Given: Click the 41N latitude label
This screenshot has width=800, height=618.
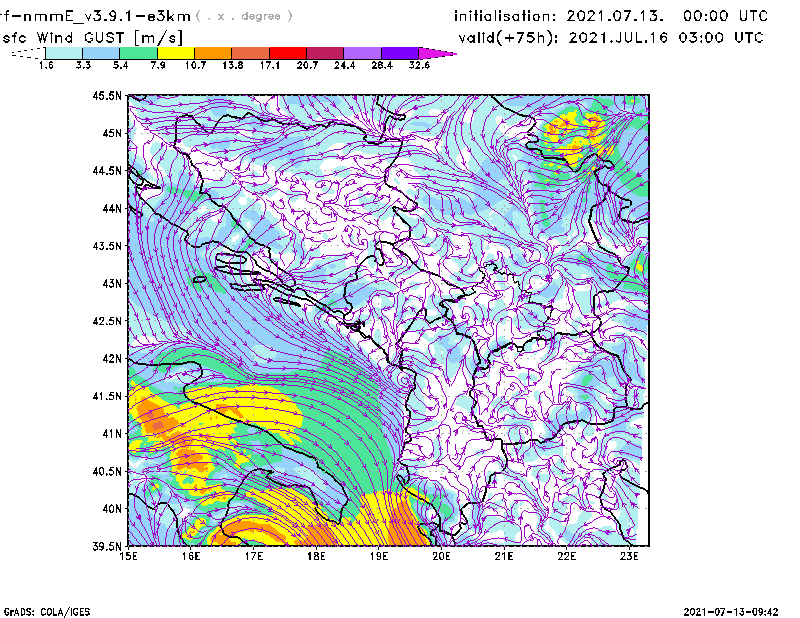Looking at the screenshot, I should [112, 434].
